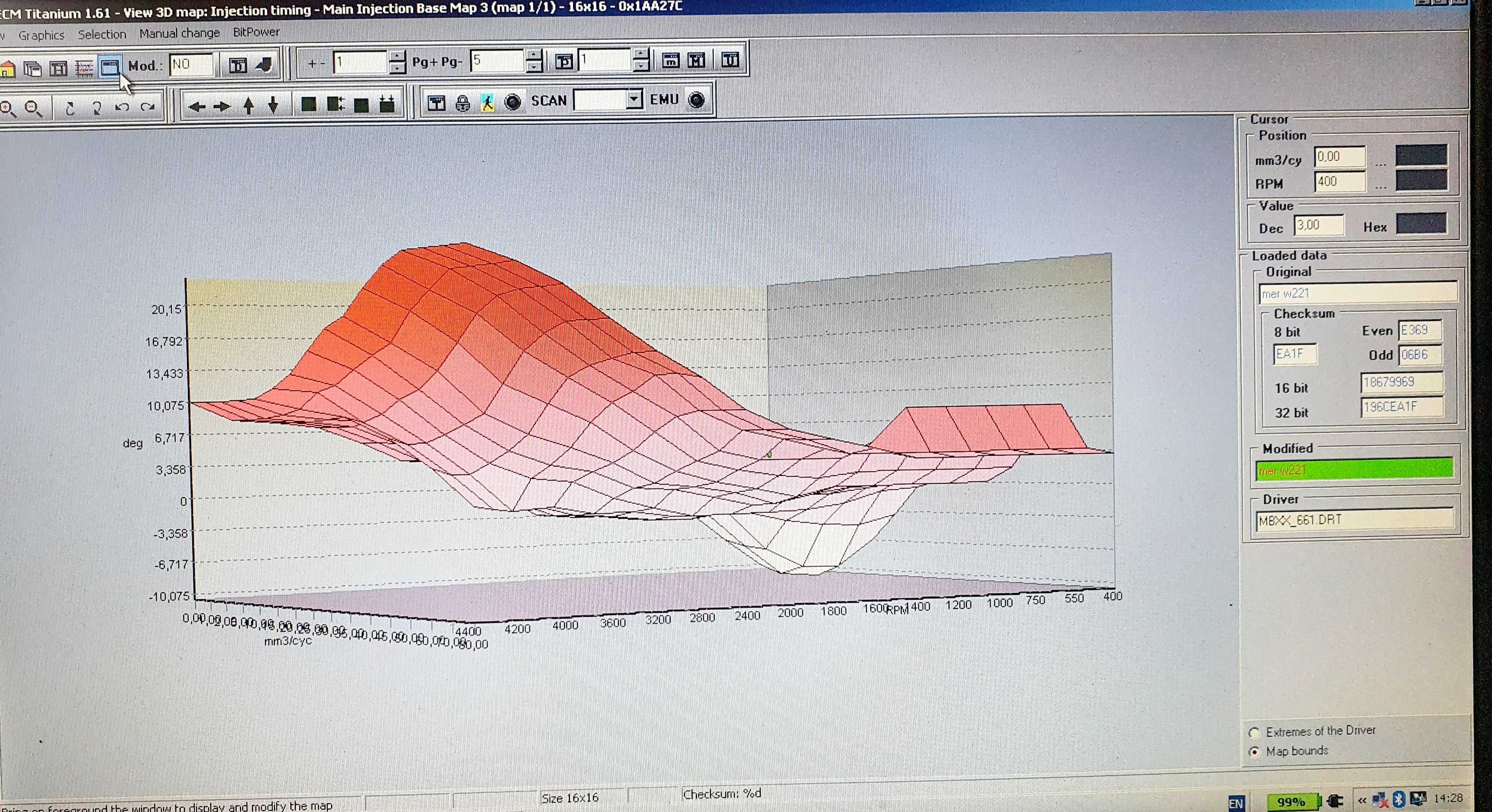This screenshot has width=1492, height=812.
Task: Click the Dec value input field
Action: (x=1319, y=225)
